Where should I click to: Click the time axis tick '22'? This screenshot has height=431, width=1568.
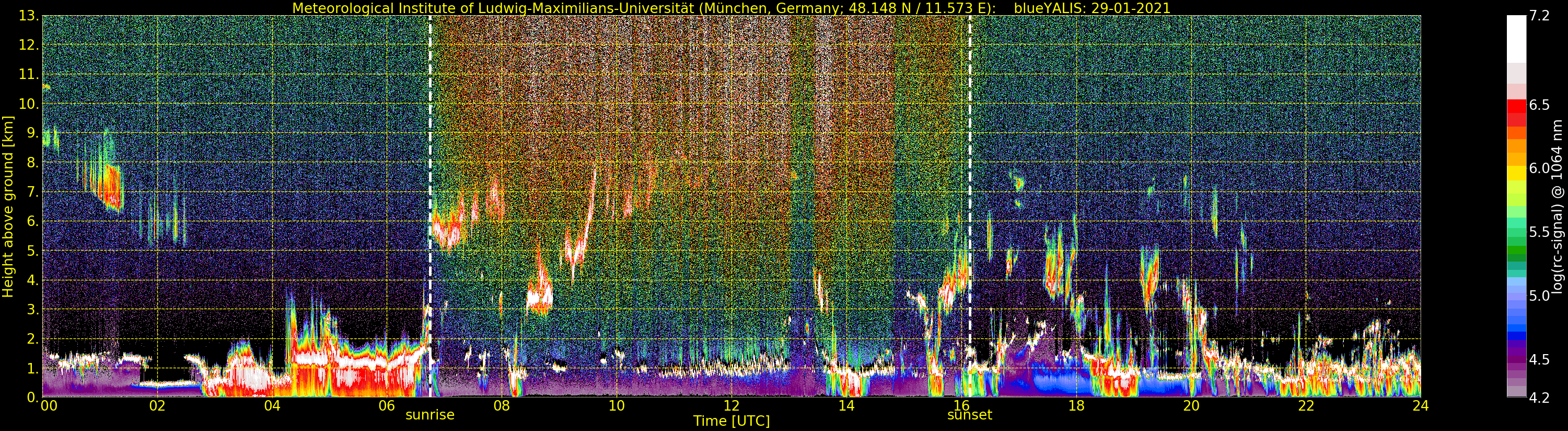(1306, 406)
